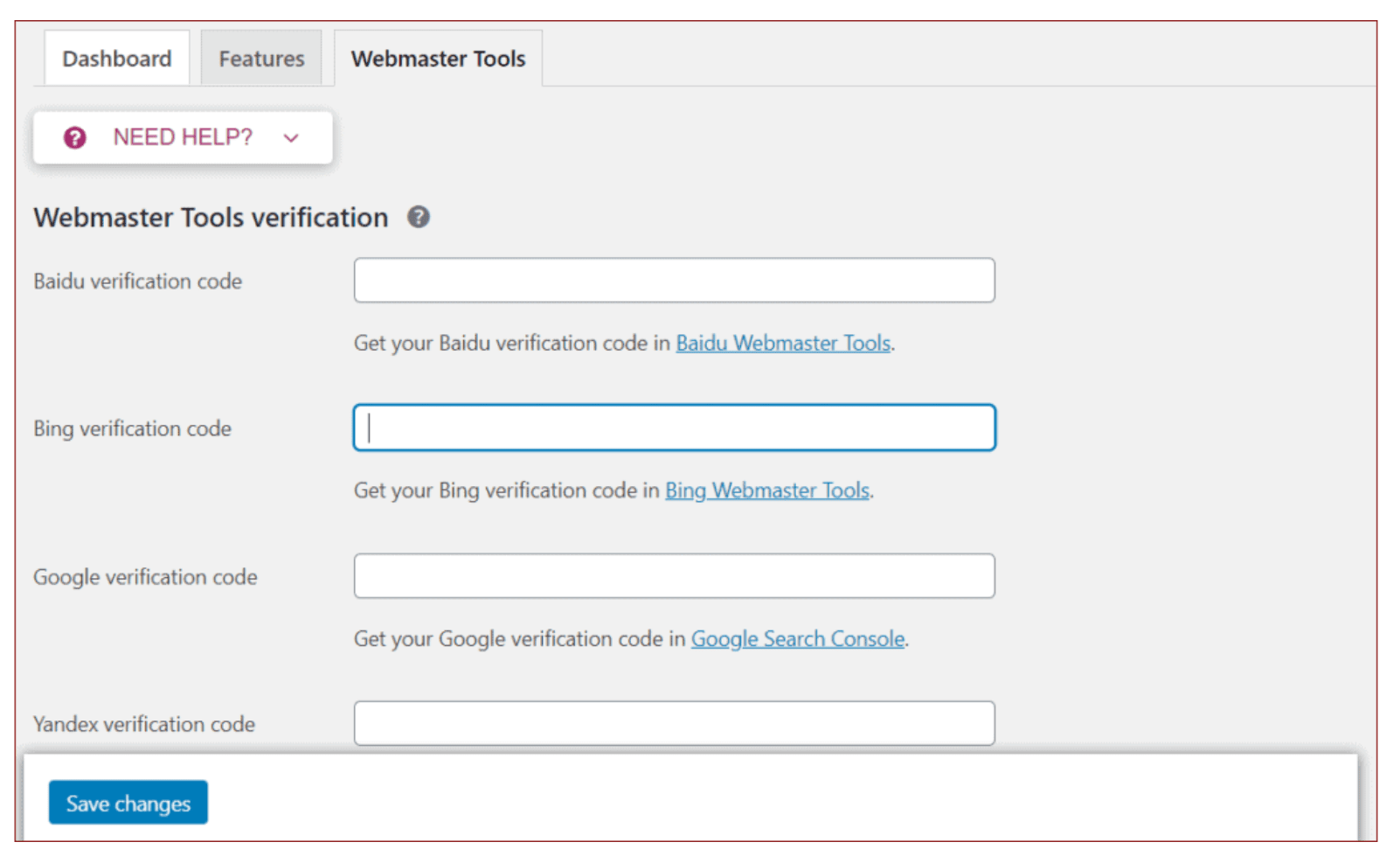This screenshot has height=856, width=1400.
Task: Open the Baidu Webmaster Tools link
Action: 783,343
